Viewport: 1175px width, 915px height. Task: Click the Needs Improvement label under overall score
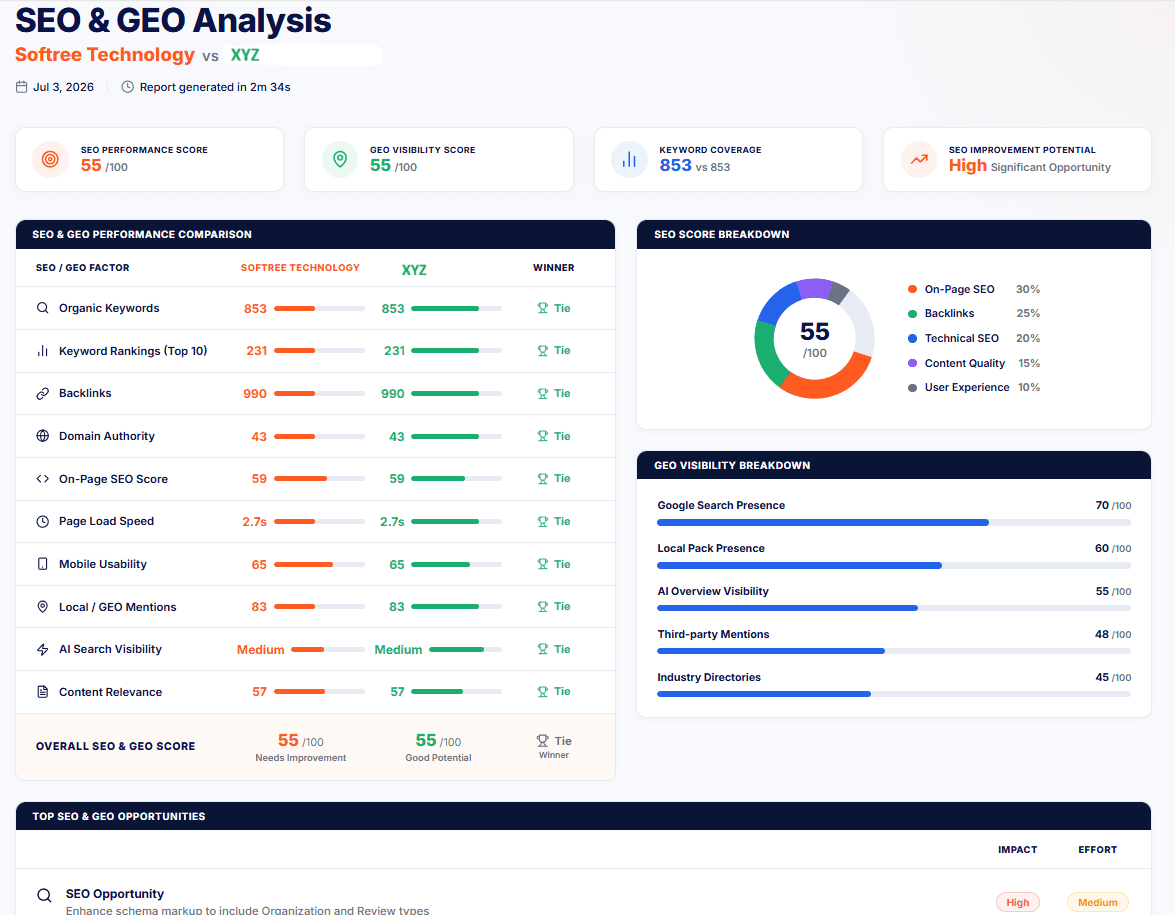click(300, 758)
